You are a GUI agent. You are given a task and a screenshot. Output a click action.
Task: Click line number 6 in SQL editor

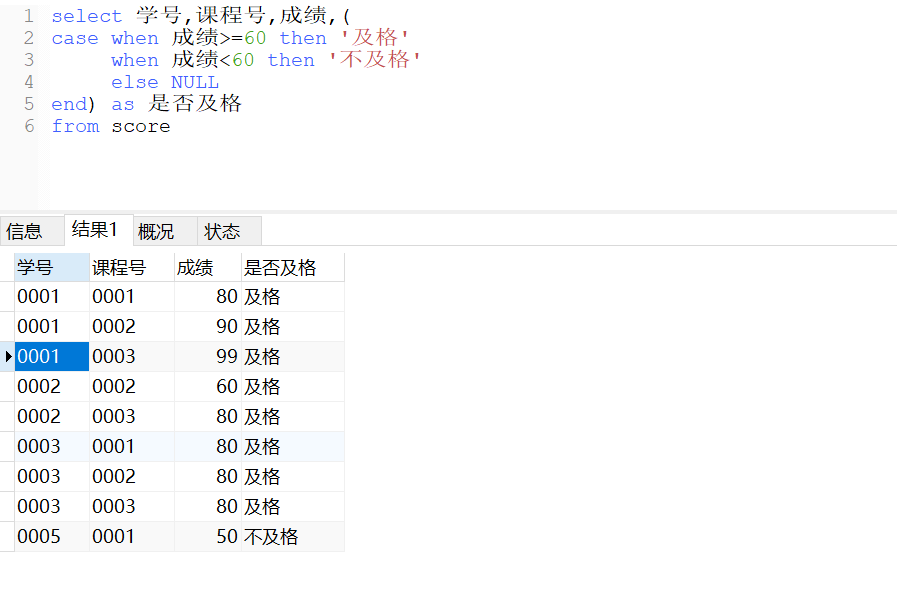coord(27,126)
